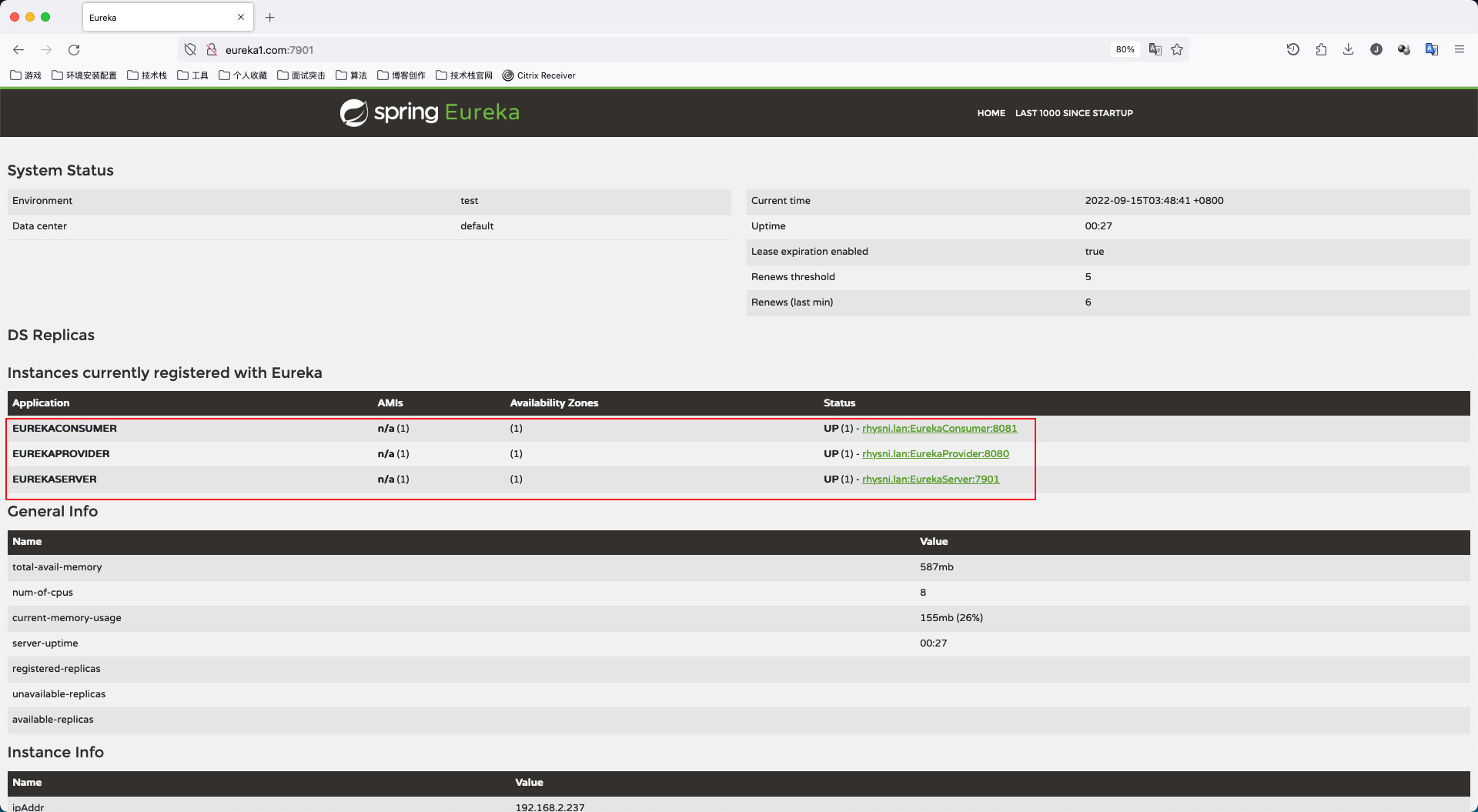Bookmark this page with the star icon
The height and width of the screenshot is (812, 1478).
[1177, 49]
